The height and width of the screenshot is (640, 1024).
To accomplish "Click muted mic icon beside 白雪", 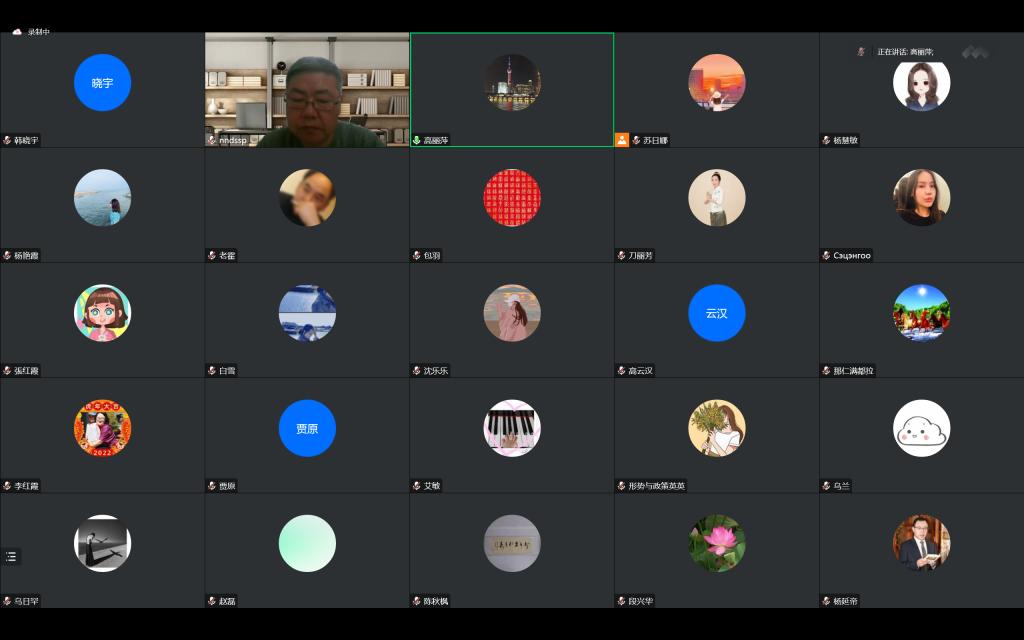I will 212,371.
